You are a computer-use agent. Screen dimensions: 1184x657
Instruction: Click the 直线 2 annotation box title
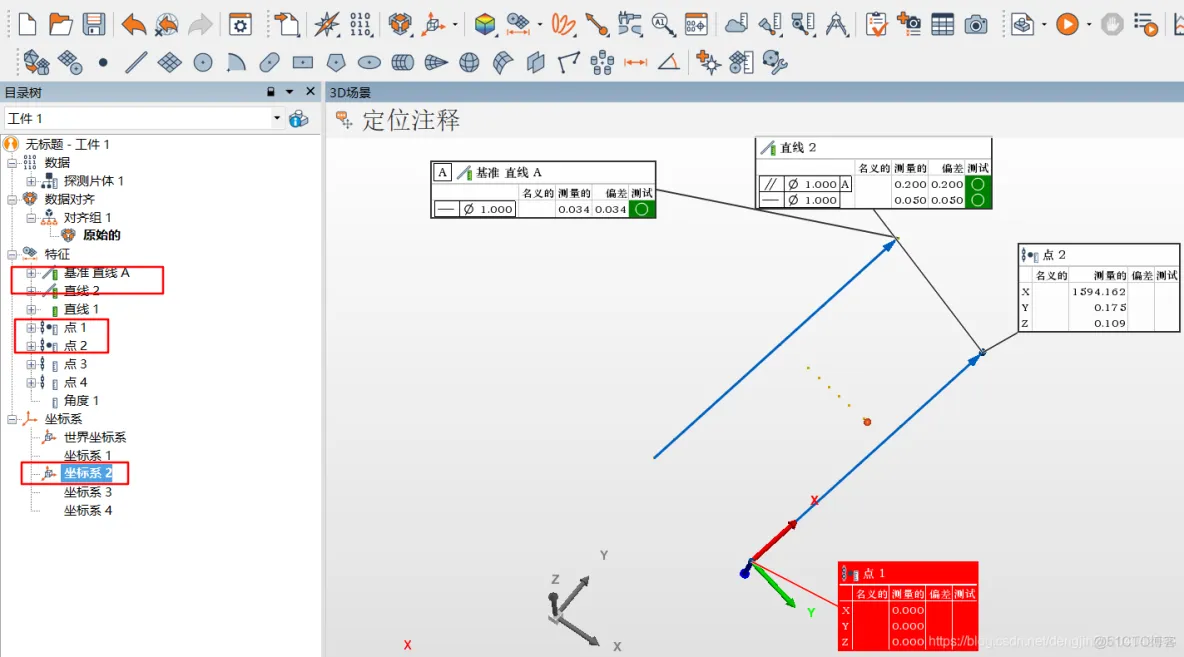coord(798,147)
